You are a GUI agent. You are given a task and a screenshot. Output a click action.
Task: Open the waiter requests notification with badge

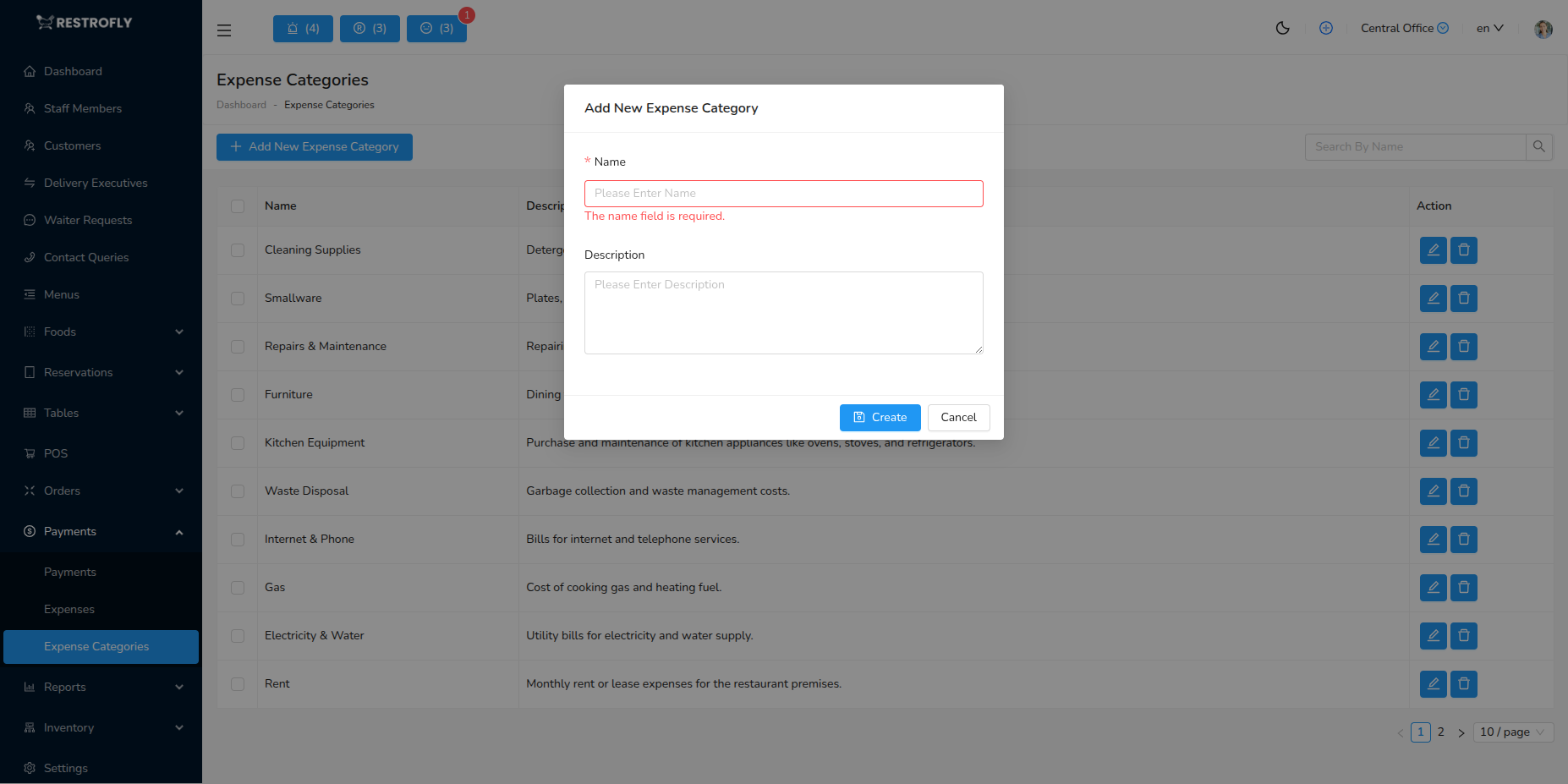tap(436, 28)
